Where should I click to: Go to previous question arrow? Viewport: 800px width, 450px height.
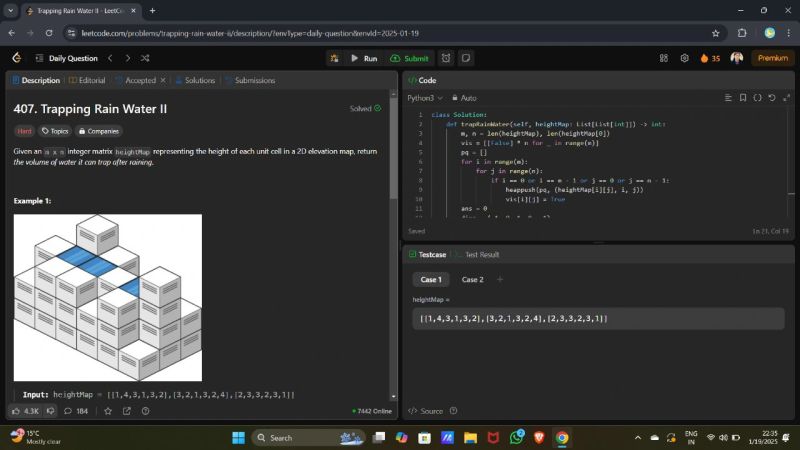tap(110, 58)
